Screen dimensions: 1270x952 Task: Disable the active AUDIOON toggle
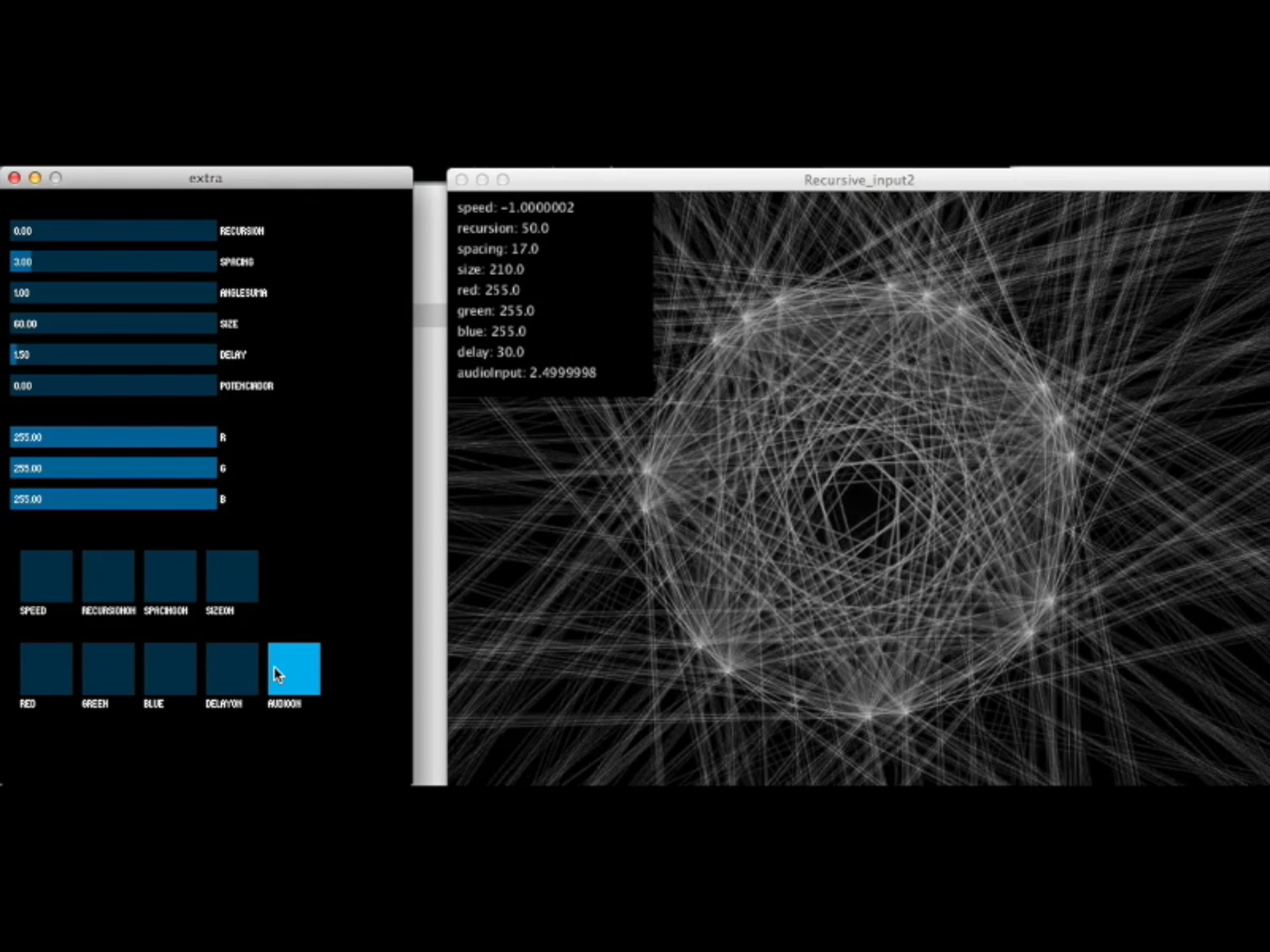295,669
